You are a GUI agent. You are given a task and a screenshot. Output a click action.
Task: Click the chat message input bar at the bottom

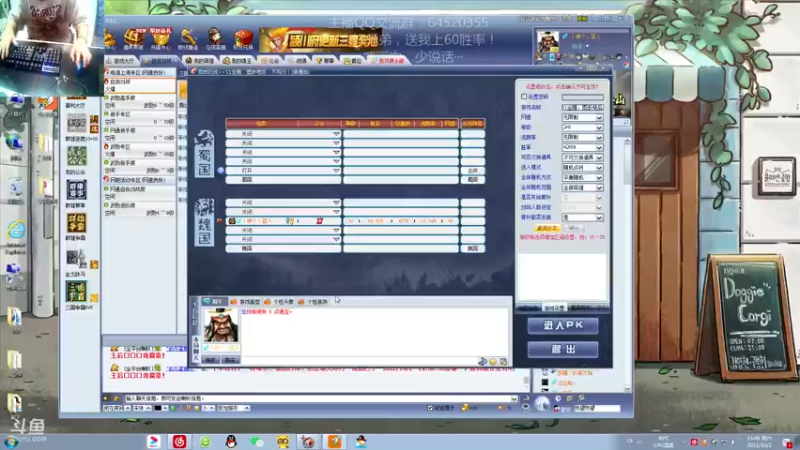321,398
